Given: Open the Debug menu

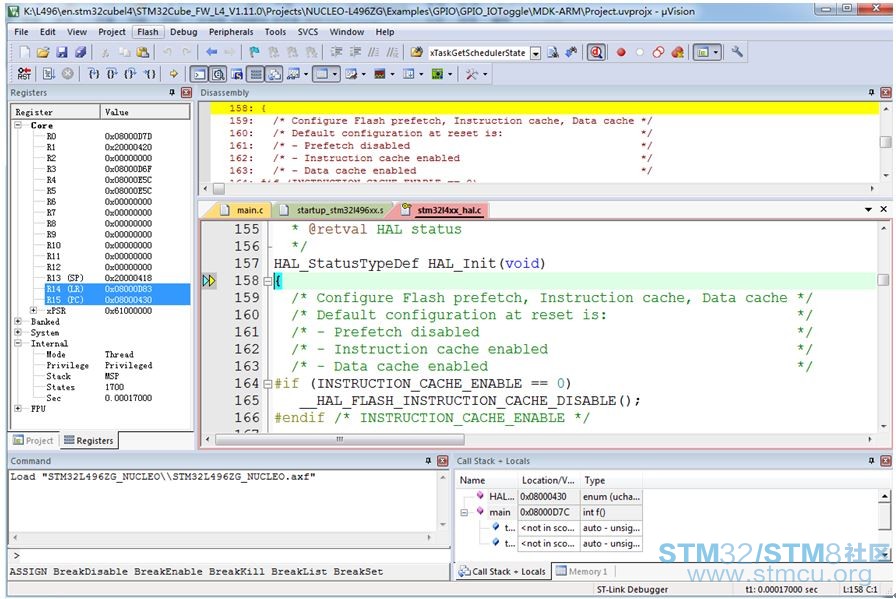Looking at the screenshot, I should (x=183, y=32).
